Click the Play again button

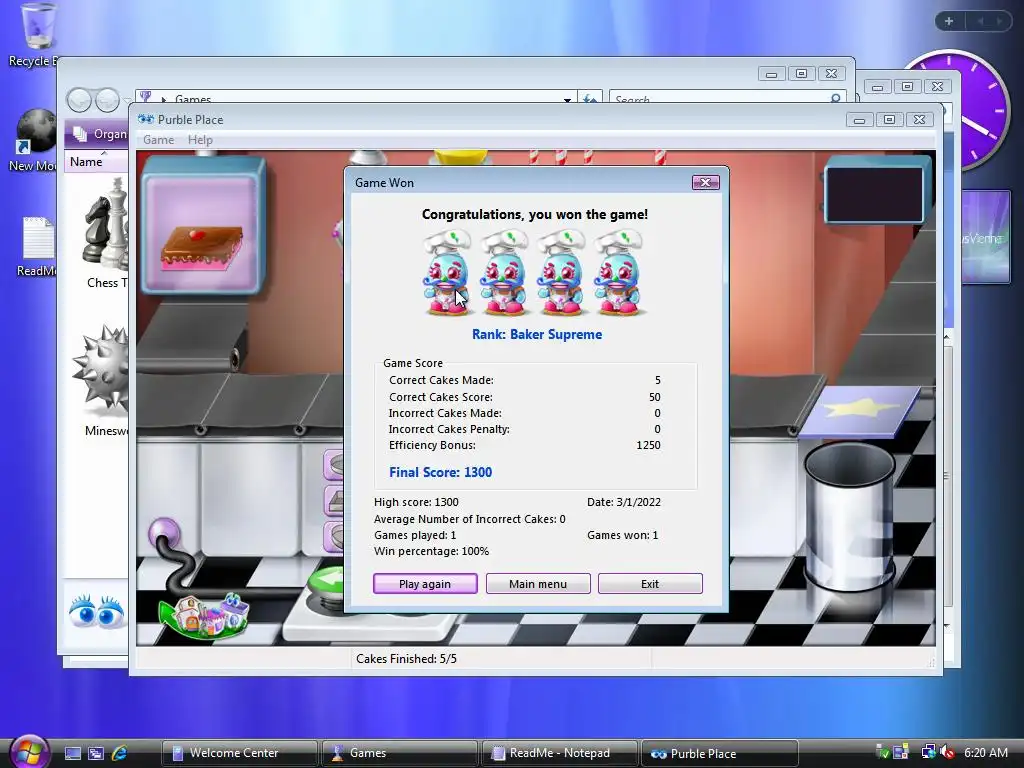click(x=425, y=584)
